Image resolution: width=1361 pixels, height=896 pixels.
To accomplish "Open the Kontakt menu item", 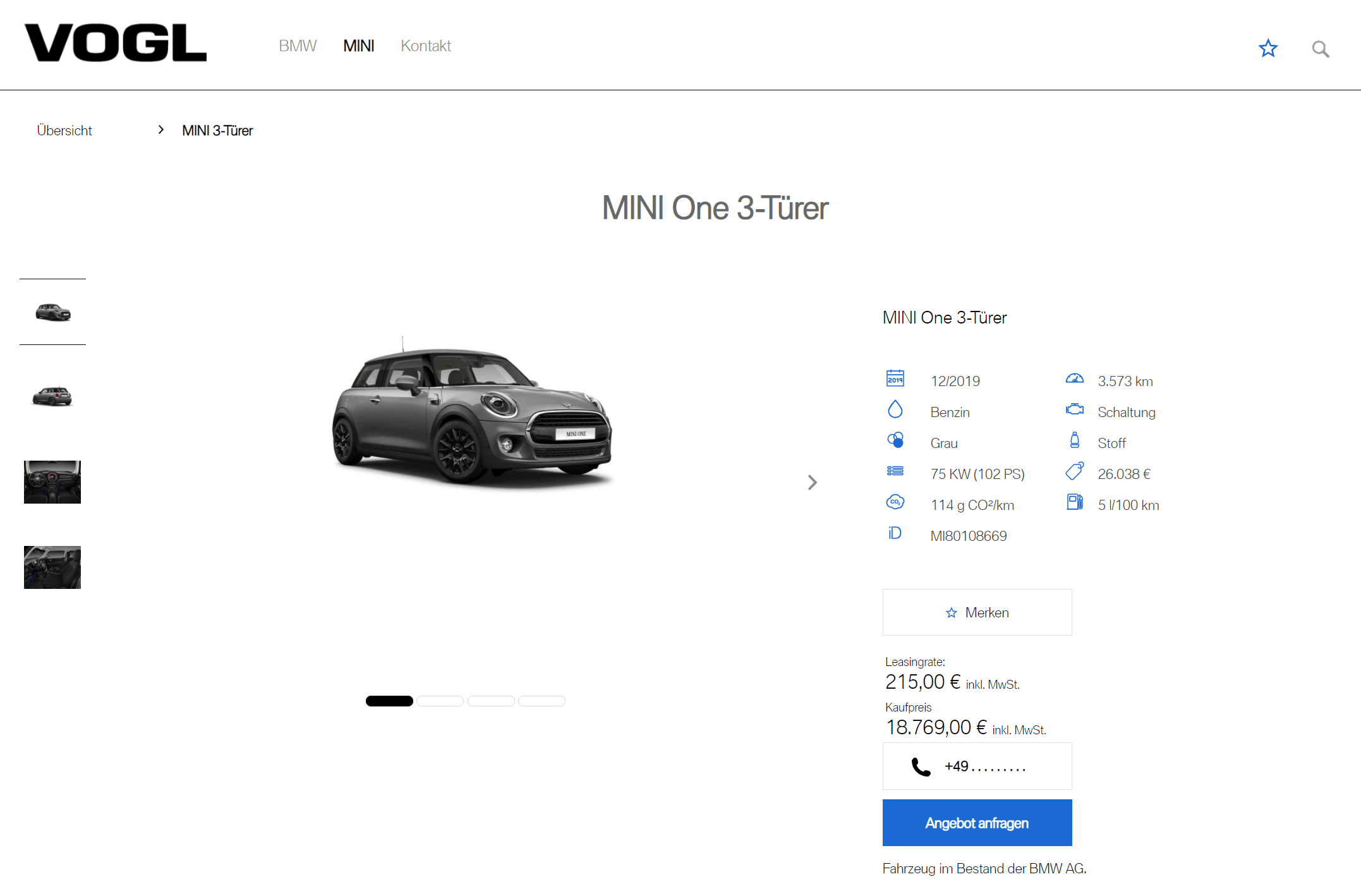I will tap(426, 46).
